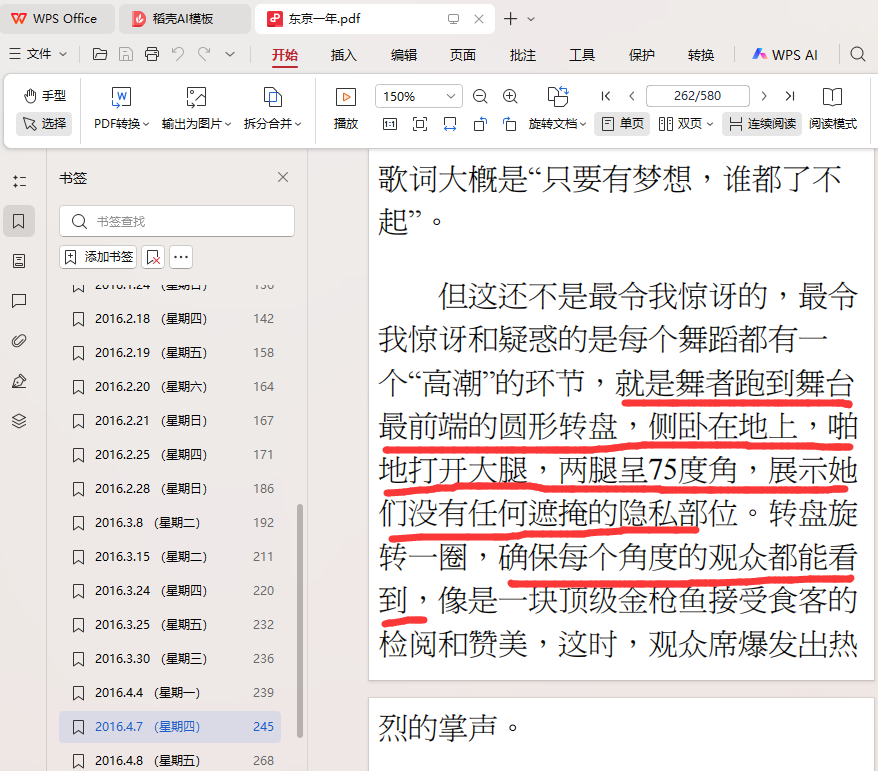Expand the Two Page view dropdown arrow
The width and height of the screenshot is (878, 771).
click(x=710, y=124)
